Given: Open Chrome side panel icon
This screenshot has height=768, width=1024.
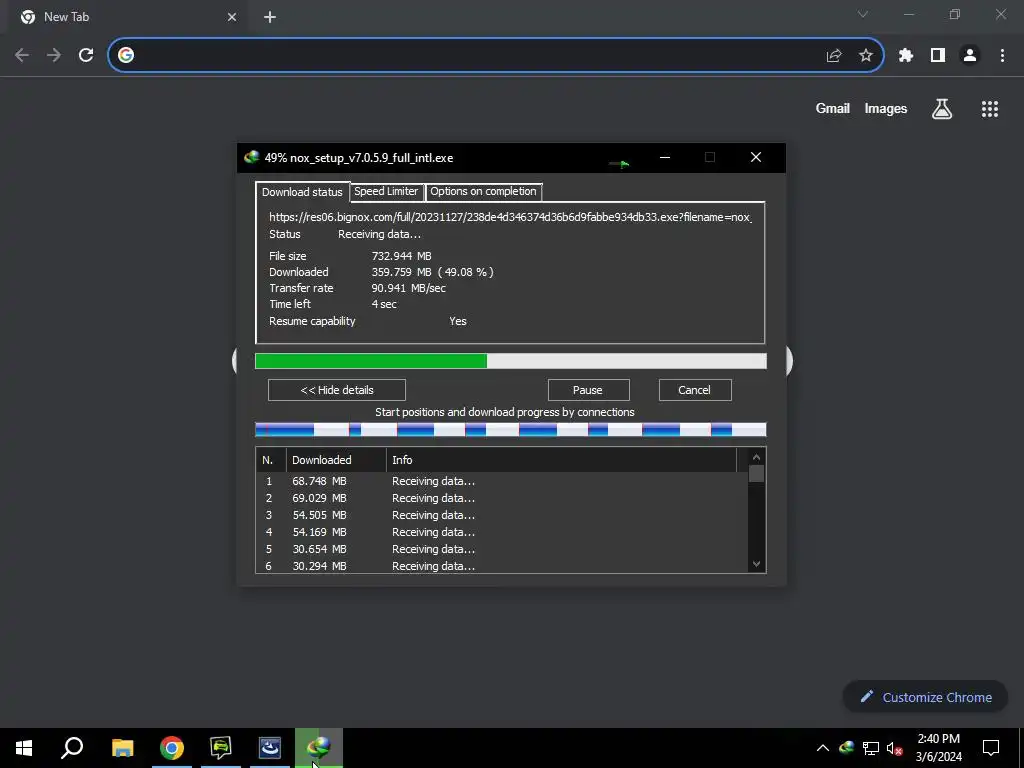Looking at the screenshot, I should [938, 56].
